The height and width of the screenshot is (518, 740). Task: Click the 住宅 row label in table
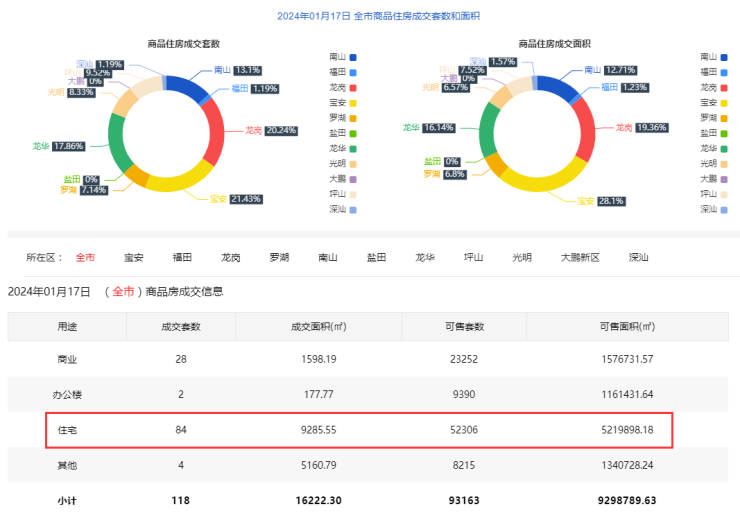[67, 429]
